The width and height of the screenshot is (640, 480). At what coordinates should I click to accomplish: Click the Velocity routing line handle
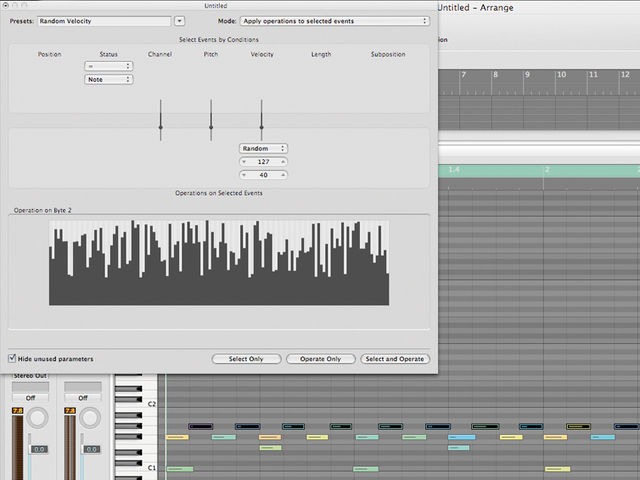pos(262,127)
